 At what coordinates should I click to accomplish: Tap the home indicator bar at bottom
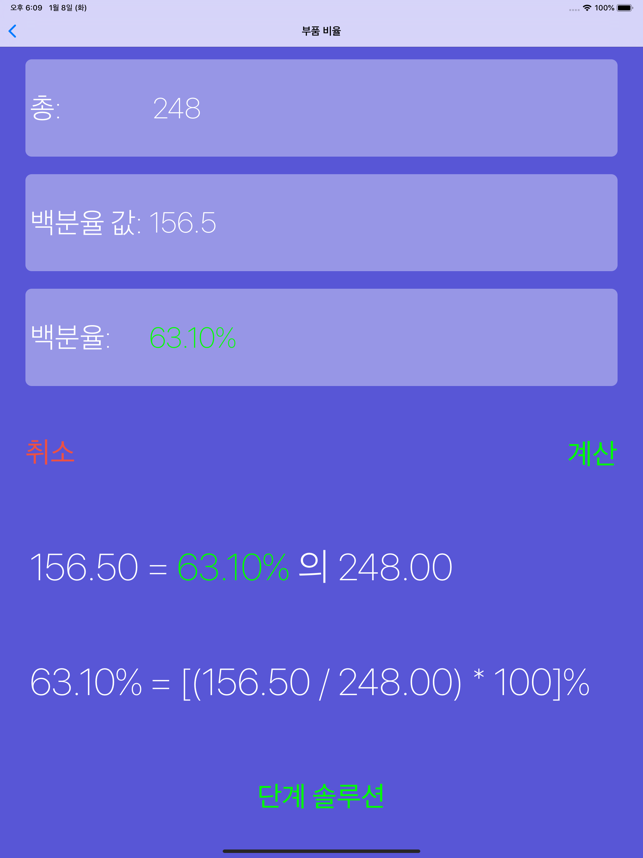tap(321, 851)
